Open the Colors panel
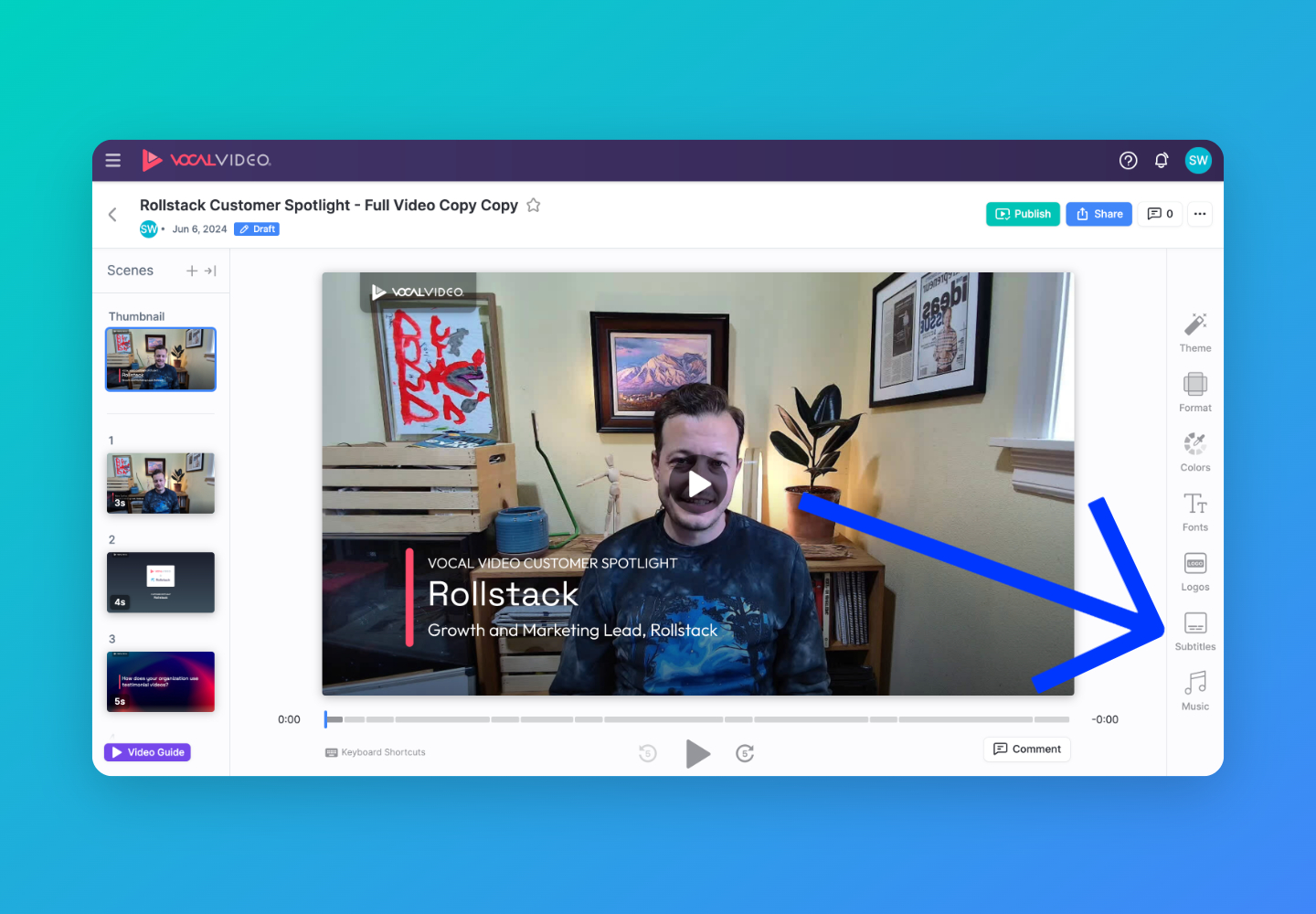The width and height of the screenshot is (1316, 914). point(1195,452)
